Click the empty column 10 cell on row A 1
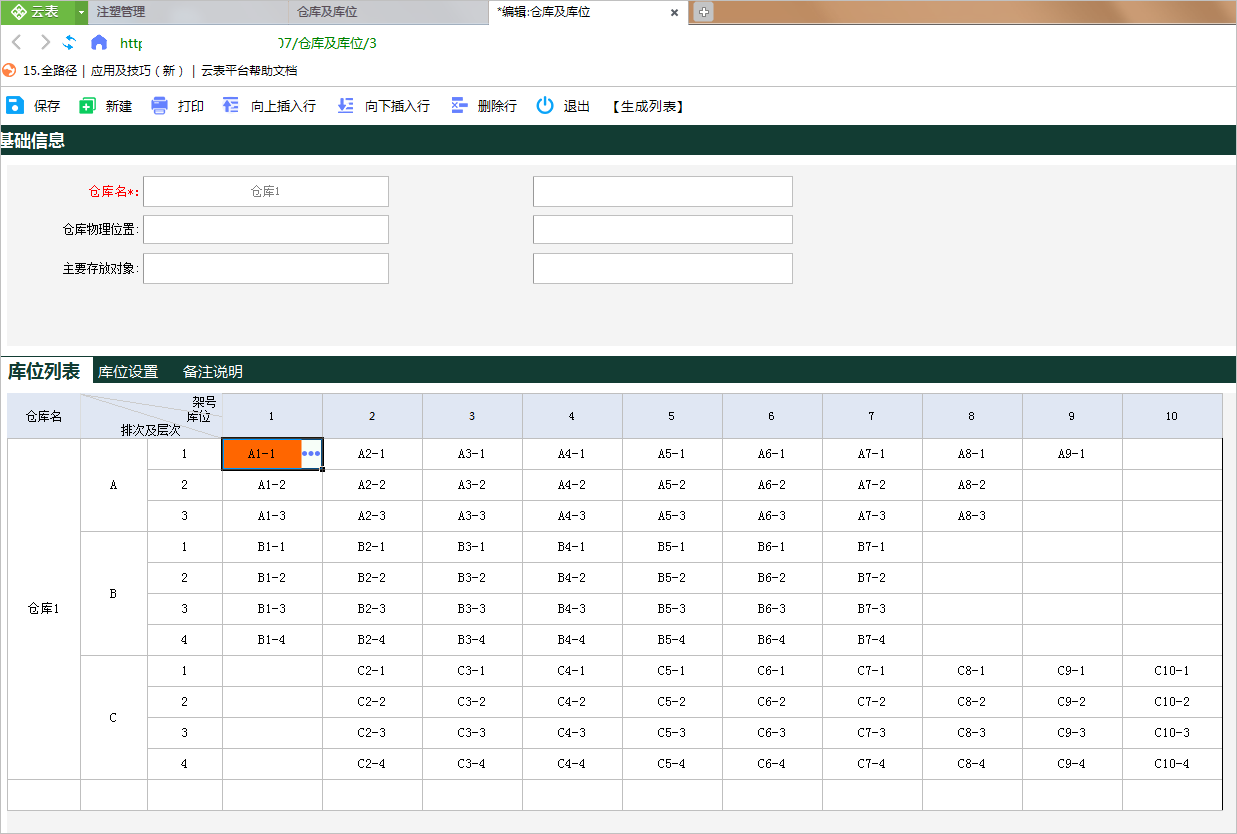The height and width of the screenshot is (834, 1237). point(1172,454)
